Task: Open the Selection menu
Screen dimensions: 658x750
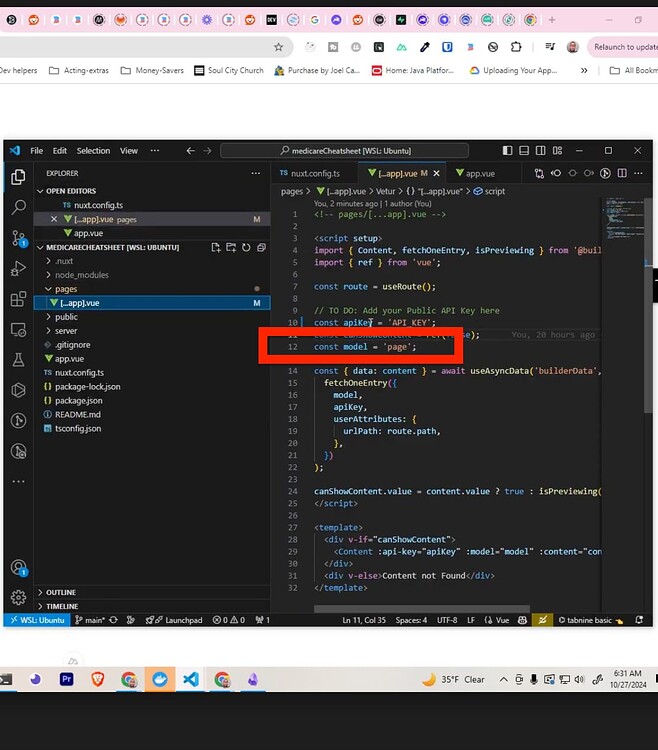Action: pos(93,151)
